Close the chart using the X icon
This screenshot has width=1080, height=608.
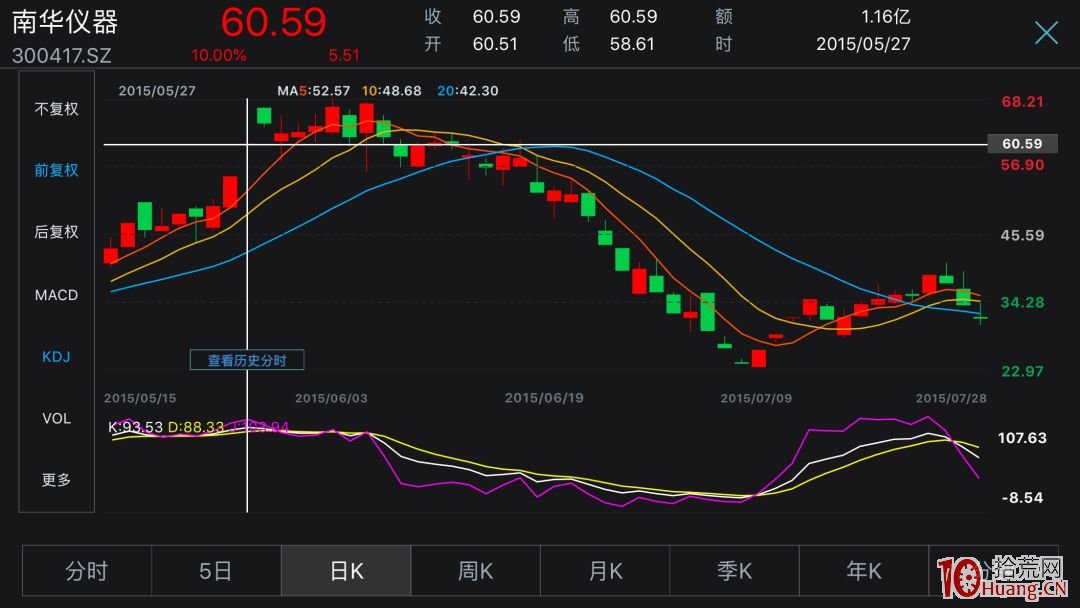point(1046,33)
